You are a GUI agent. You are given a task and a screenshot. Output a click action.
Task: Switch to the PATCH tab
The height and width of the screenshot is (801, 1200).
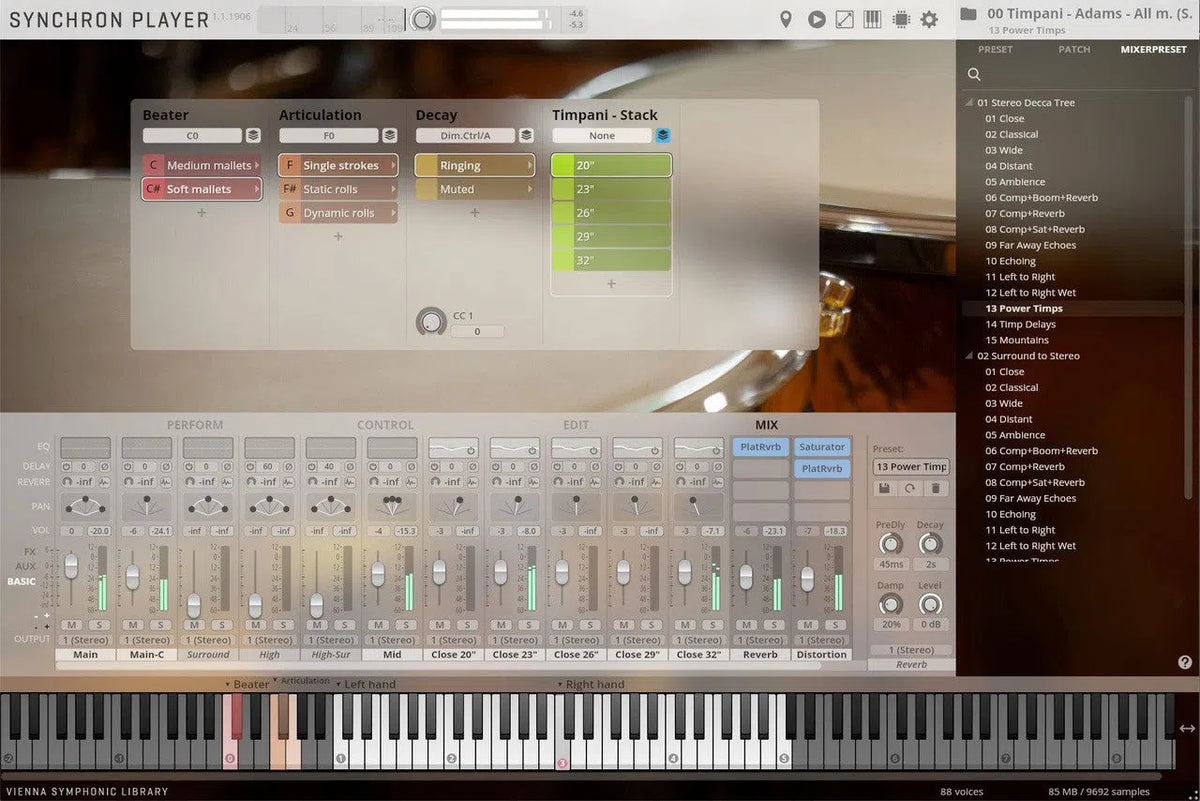click(1074, 49)
